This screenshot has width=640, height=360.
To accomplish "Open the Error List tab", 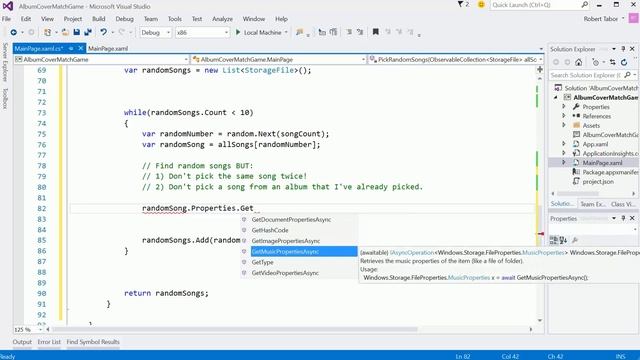I will pos(49,342).
